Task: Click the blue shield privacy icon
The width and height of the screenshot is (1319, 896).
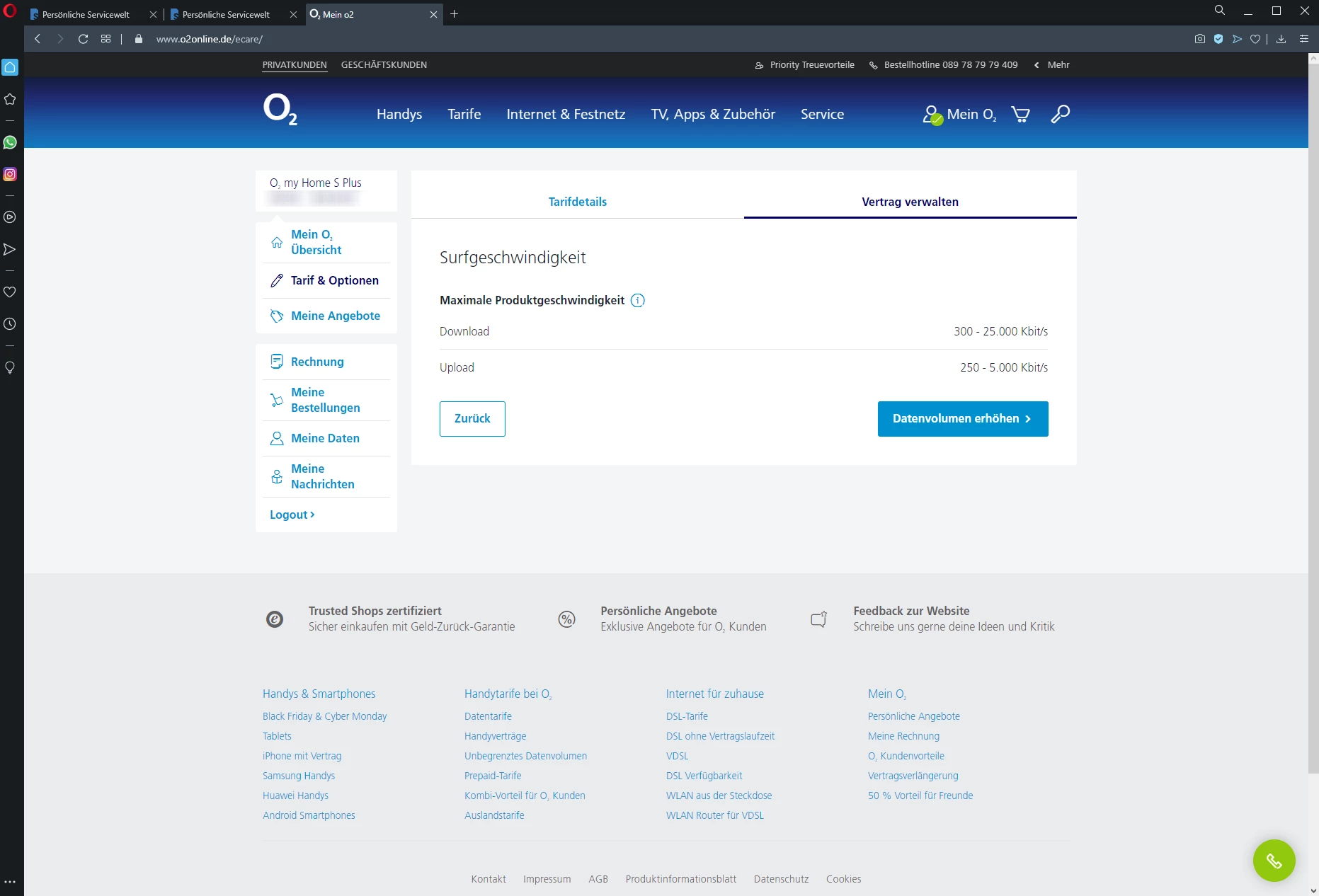Action: [1218, 39]
